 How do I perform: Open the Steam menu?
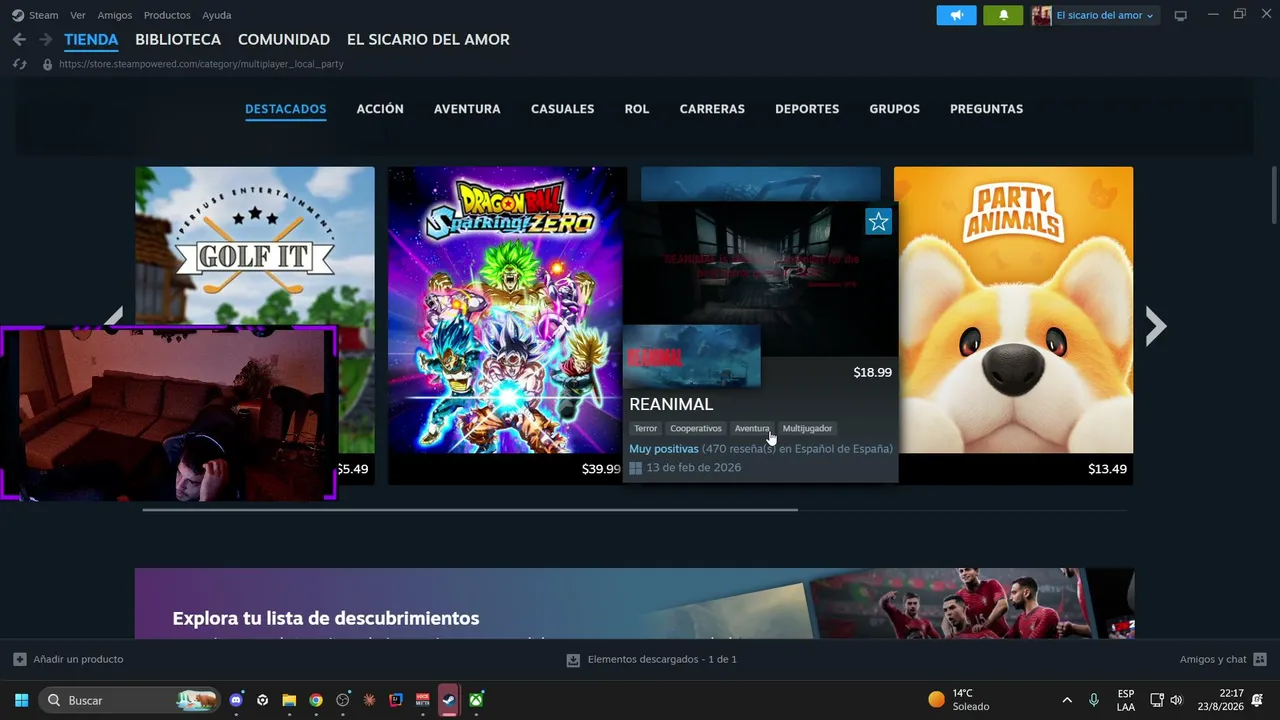[x=44, y=15]
